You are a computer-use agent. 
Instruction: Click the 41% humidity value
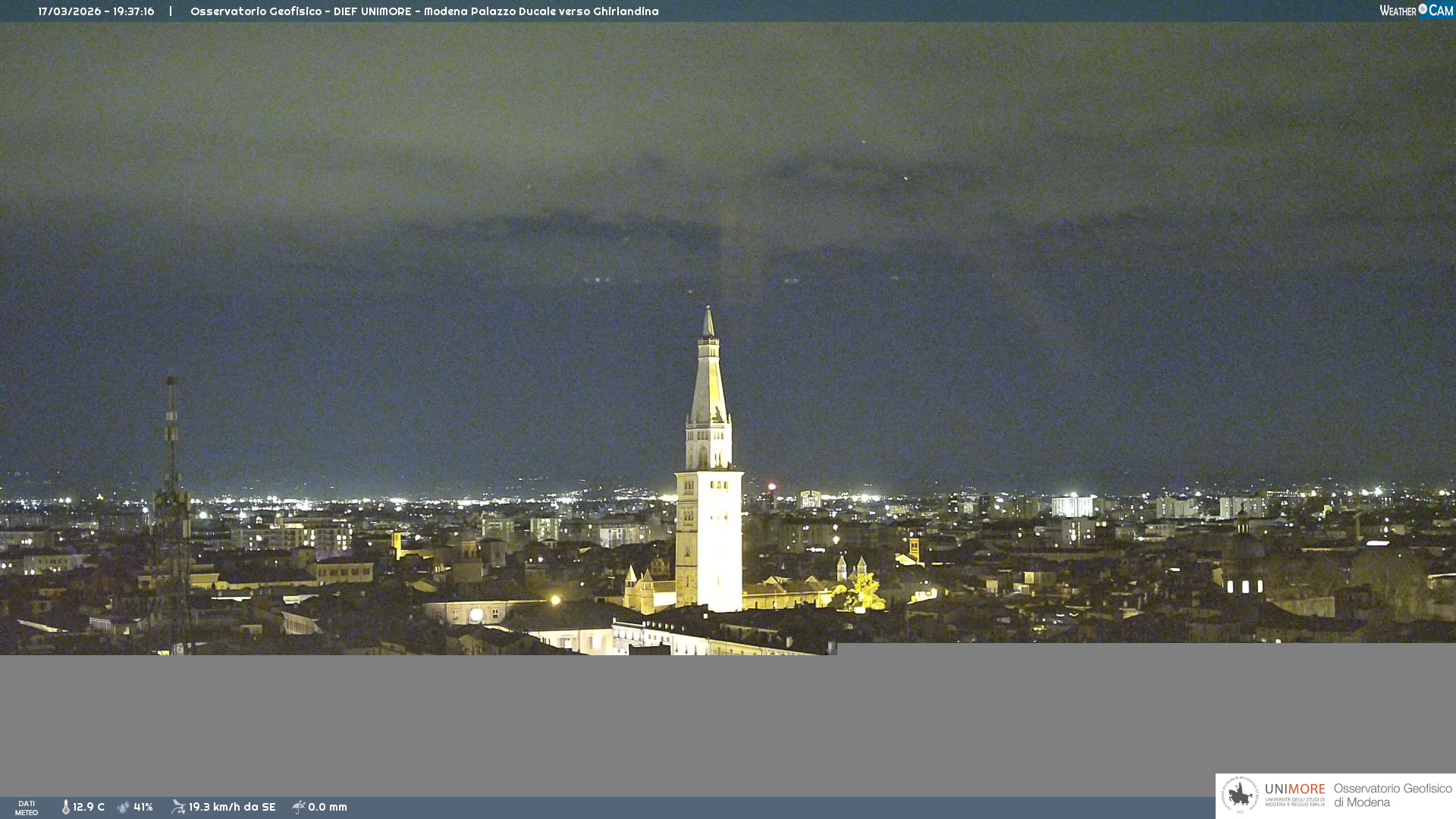pyautogui.click(x=143, y=808)
